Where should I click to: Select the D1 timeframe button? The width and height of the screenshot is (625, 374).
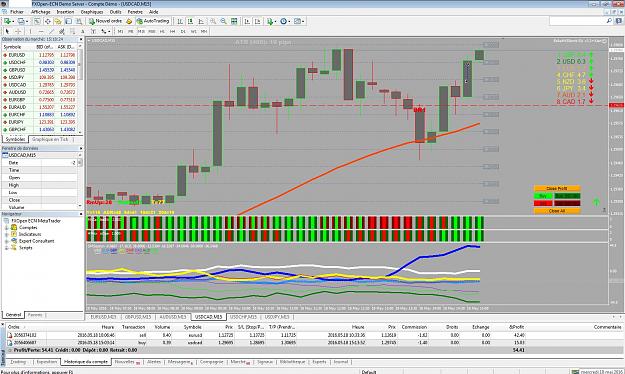coord(183,31)
